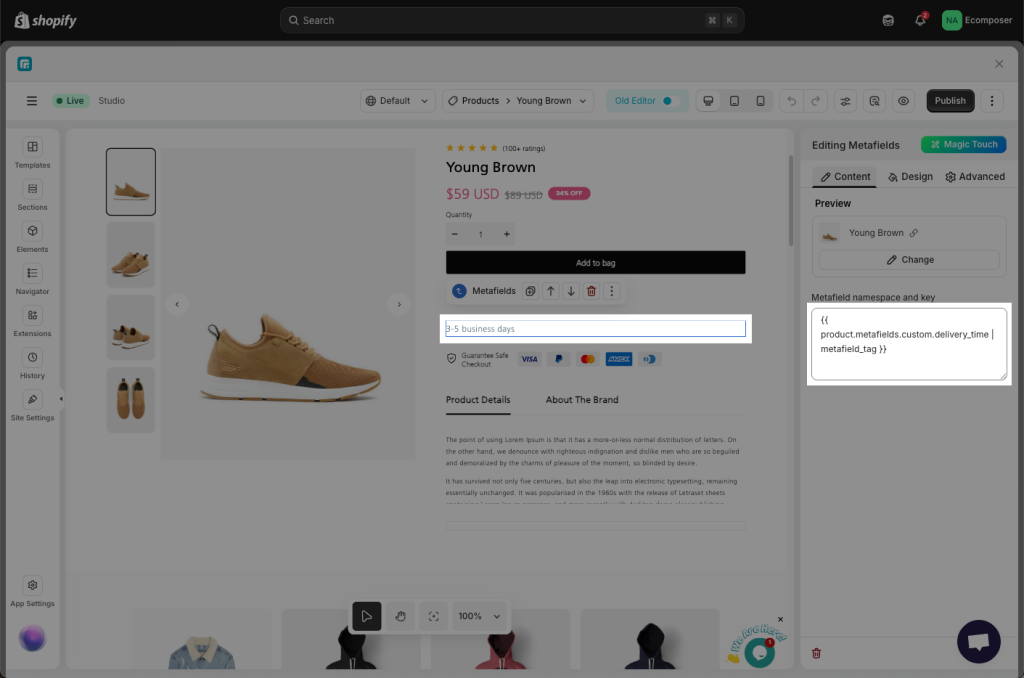Click in the Shopify Search field
This screenshot has height=678, width=1024.
click(x=512, y=20)
